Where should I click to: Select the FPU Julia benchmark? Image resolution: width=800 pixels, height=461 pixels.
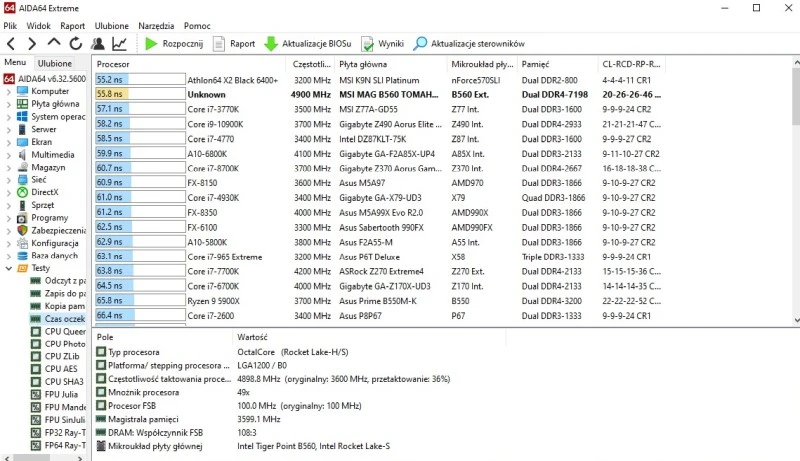[61, 394]
